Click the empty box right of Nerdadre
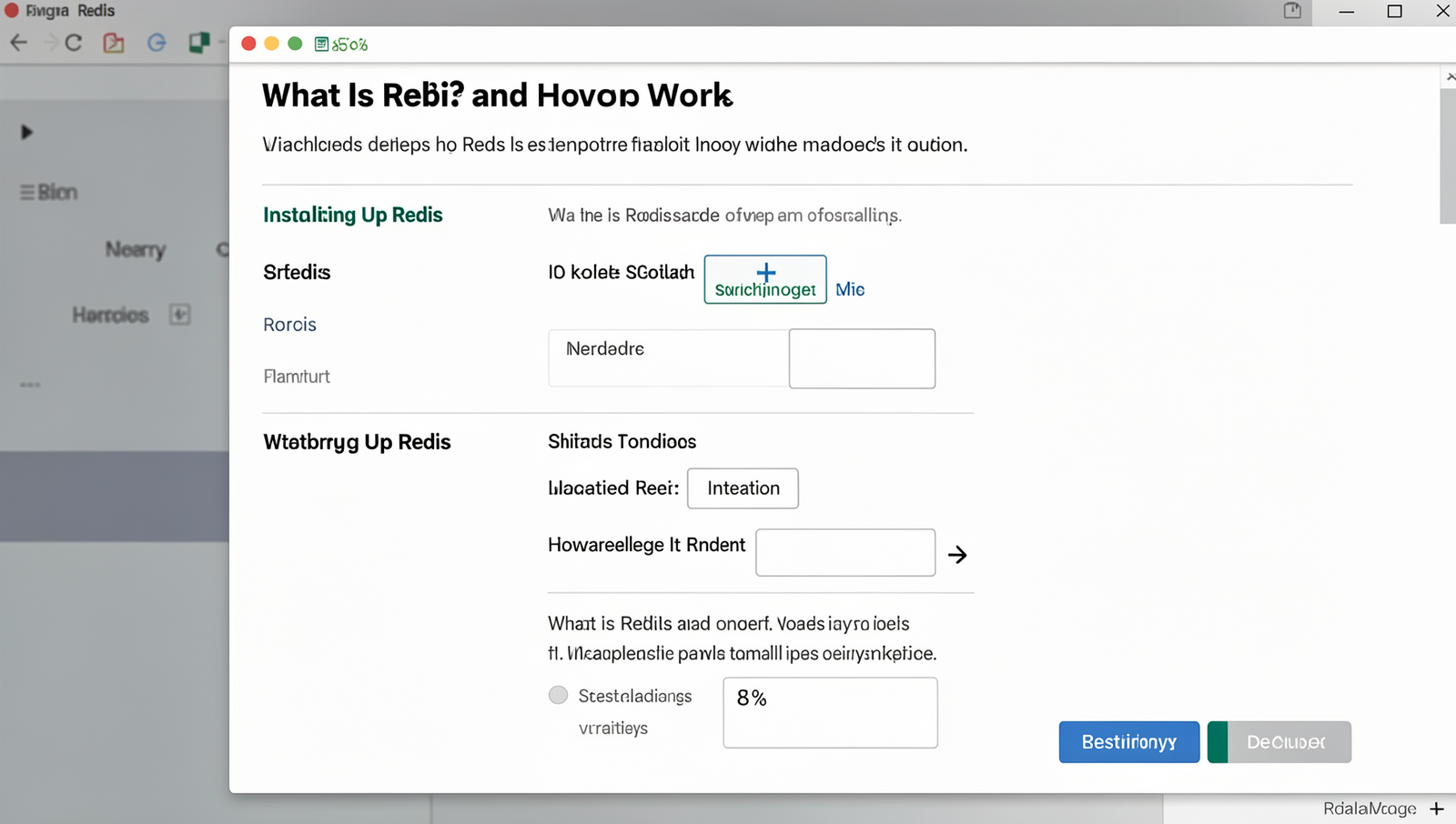 click(862, 358)
